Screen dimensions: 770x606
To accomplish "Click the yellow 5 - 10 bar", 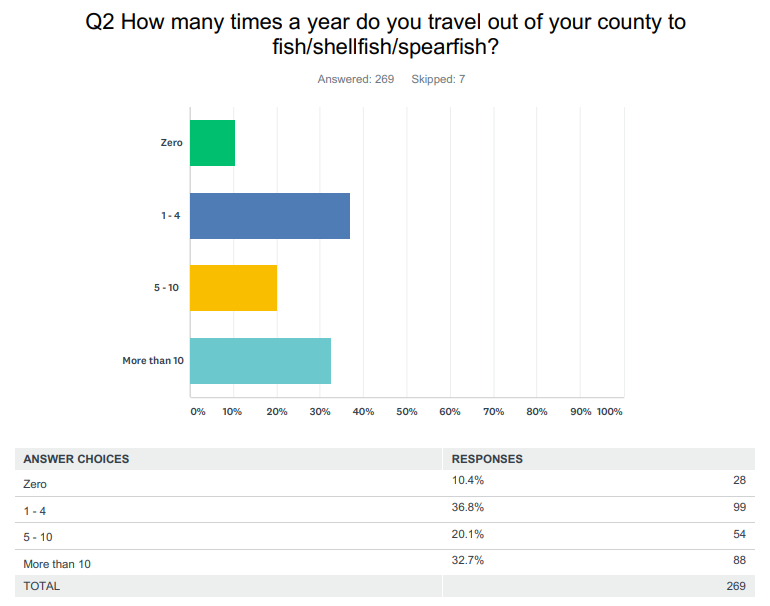I will 233,288.
